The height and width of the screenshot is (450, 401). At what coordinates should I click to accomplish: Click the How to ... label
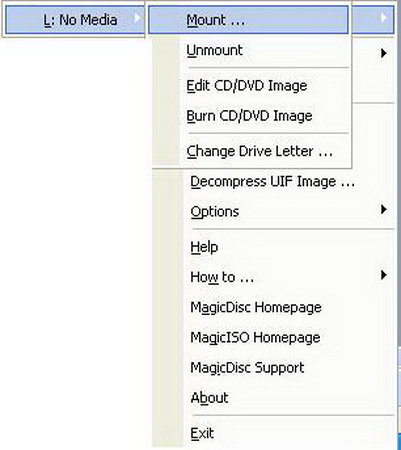coord(222,277)
